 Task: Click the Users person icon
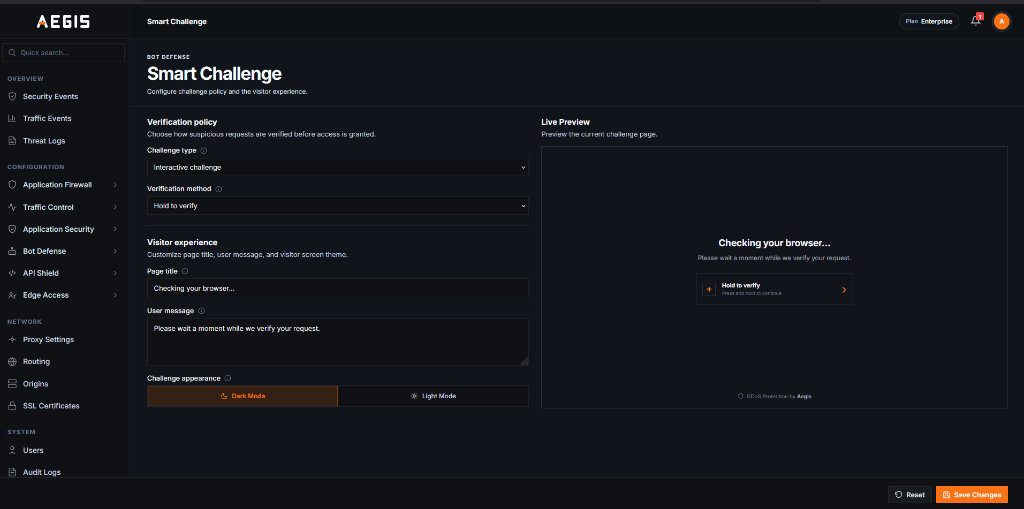point(12,450)
